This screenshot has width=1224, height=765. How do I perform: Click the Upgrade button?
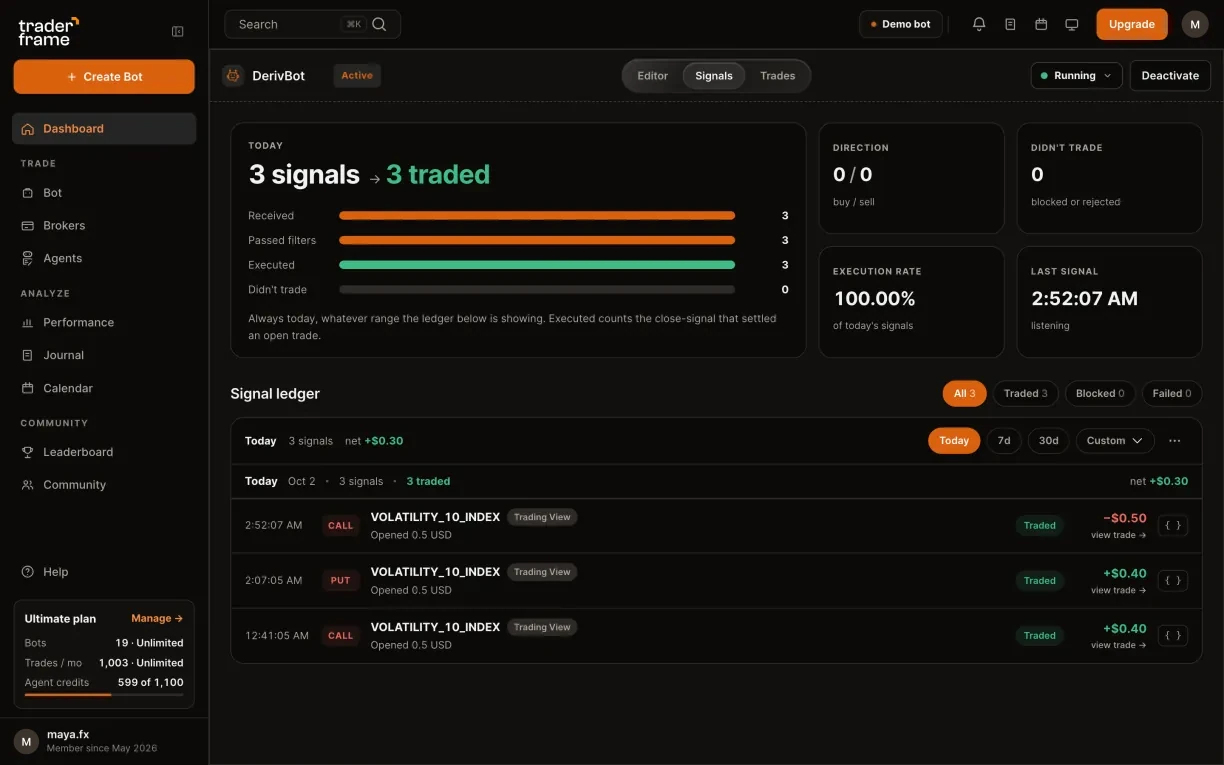click(1132, 24)
